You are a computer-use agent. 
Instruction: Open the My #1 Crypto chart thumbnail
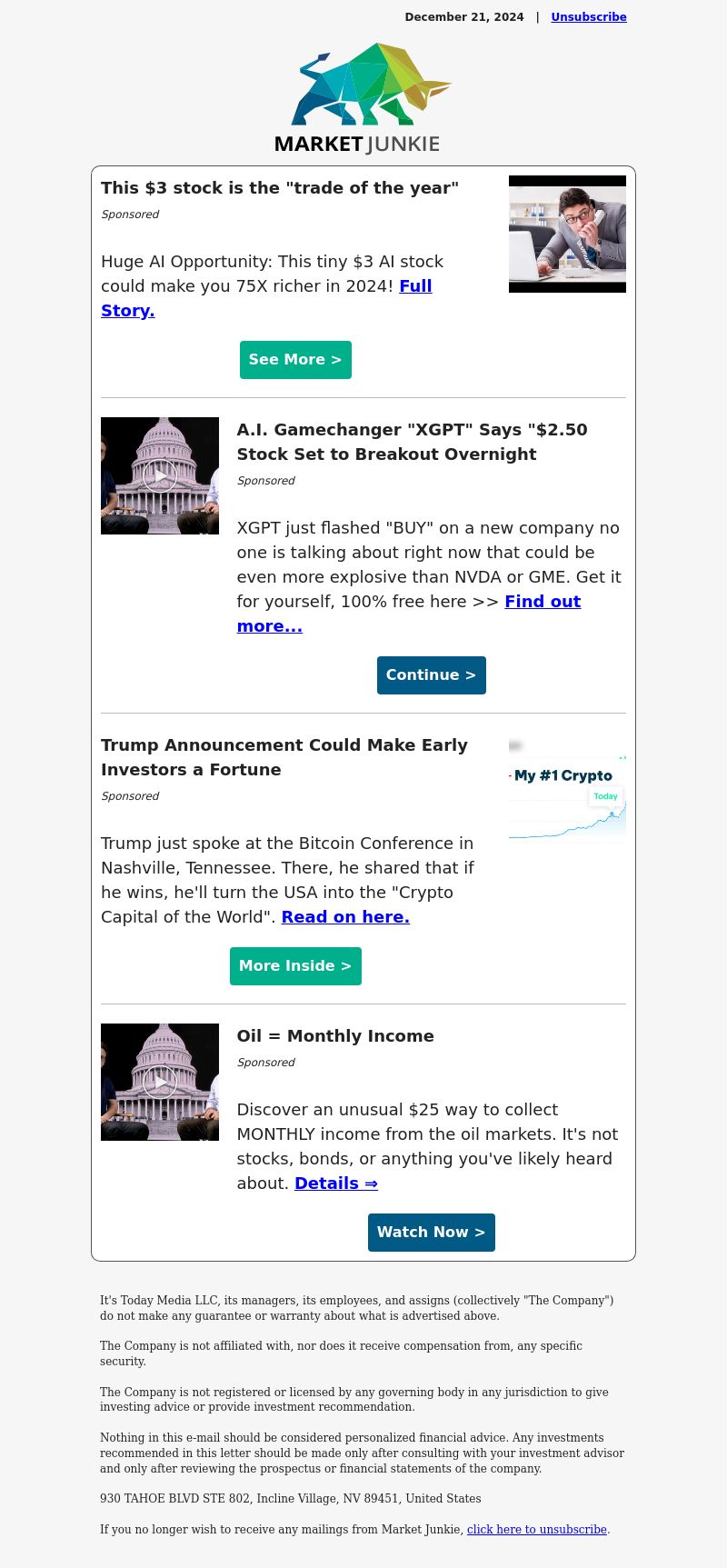pos(567,791)
